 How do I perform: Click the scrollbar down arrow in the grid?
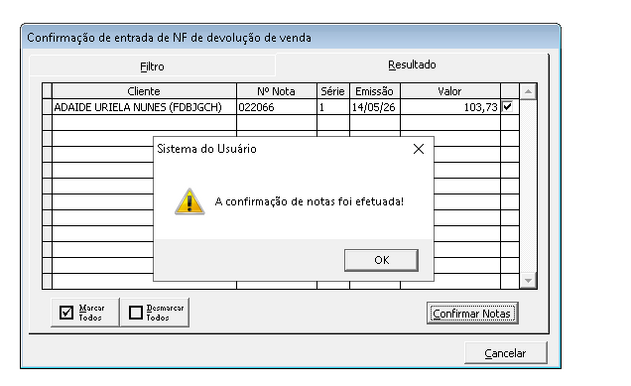pyautogui.click(x=528, y=280)
